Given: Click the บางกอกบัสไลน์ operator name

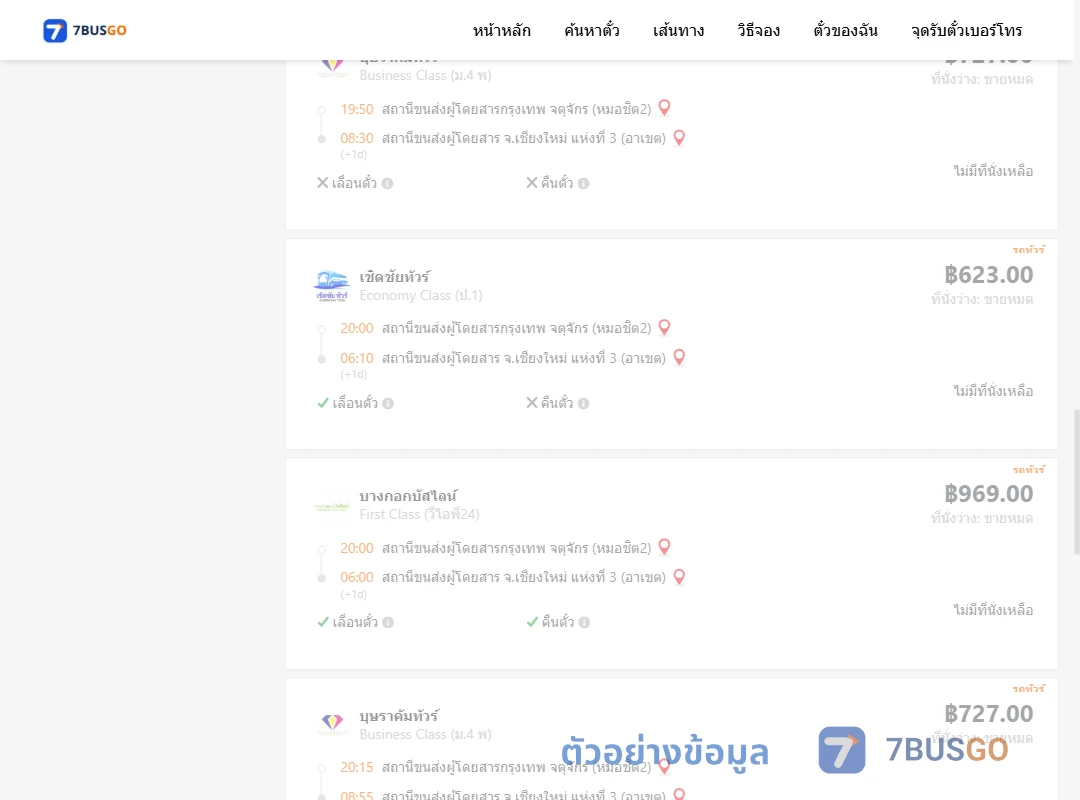Looking at the screenshot, I should 408,496.
